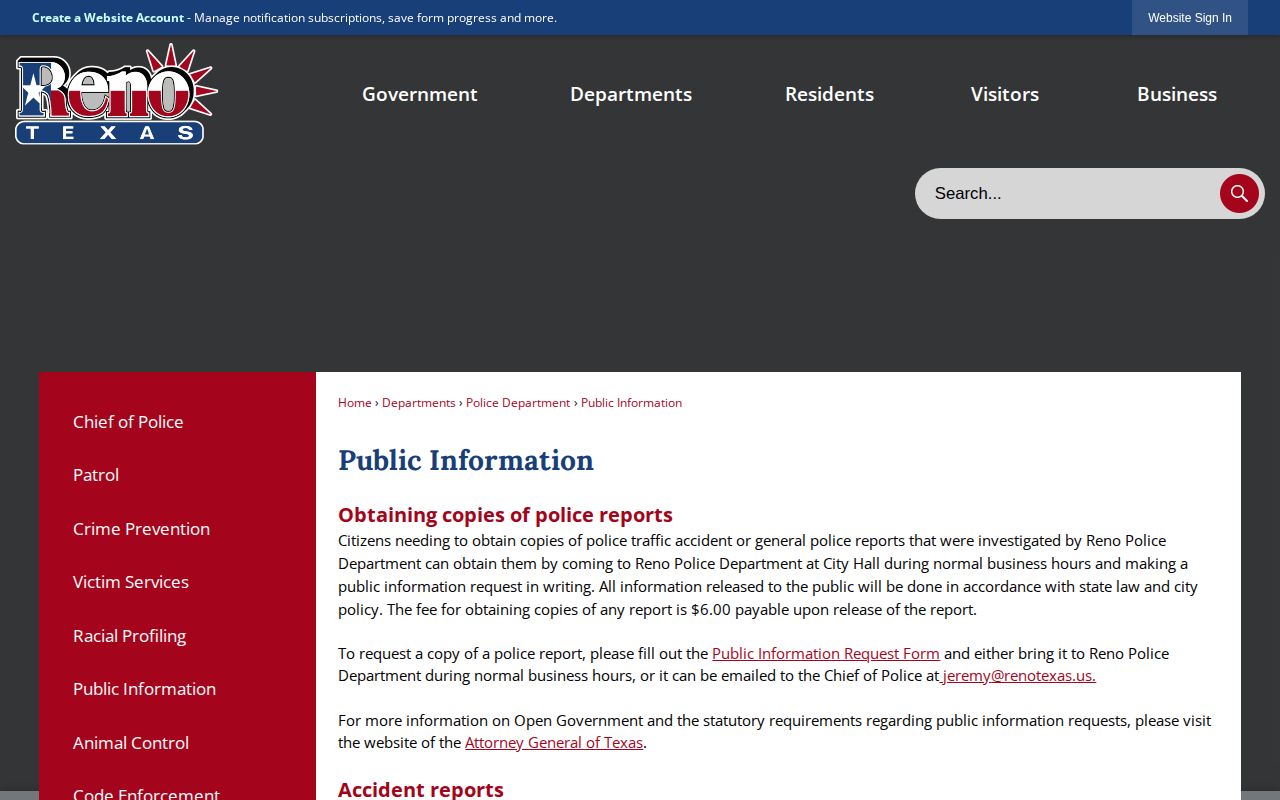Click the red search magnifier button
The image size is (1280, 800).
click(x=1239, y=193)
